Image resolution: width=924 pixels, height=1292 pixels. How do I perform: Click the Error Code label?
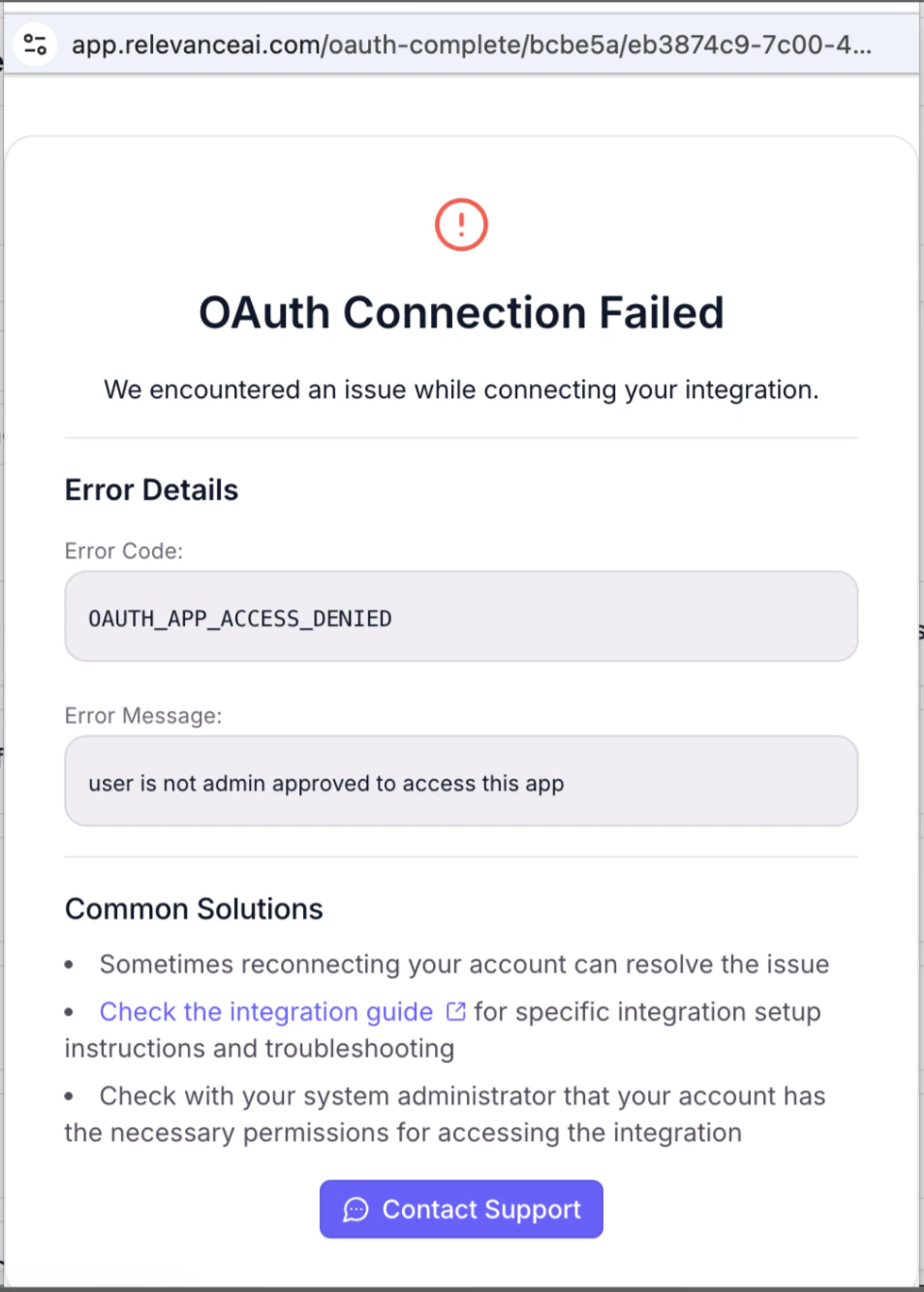tap(123, 551)
